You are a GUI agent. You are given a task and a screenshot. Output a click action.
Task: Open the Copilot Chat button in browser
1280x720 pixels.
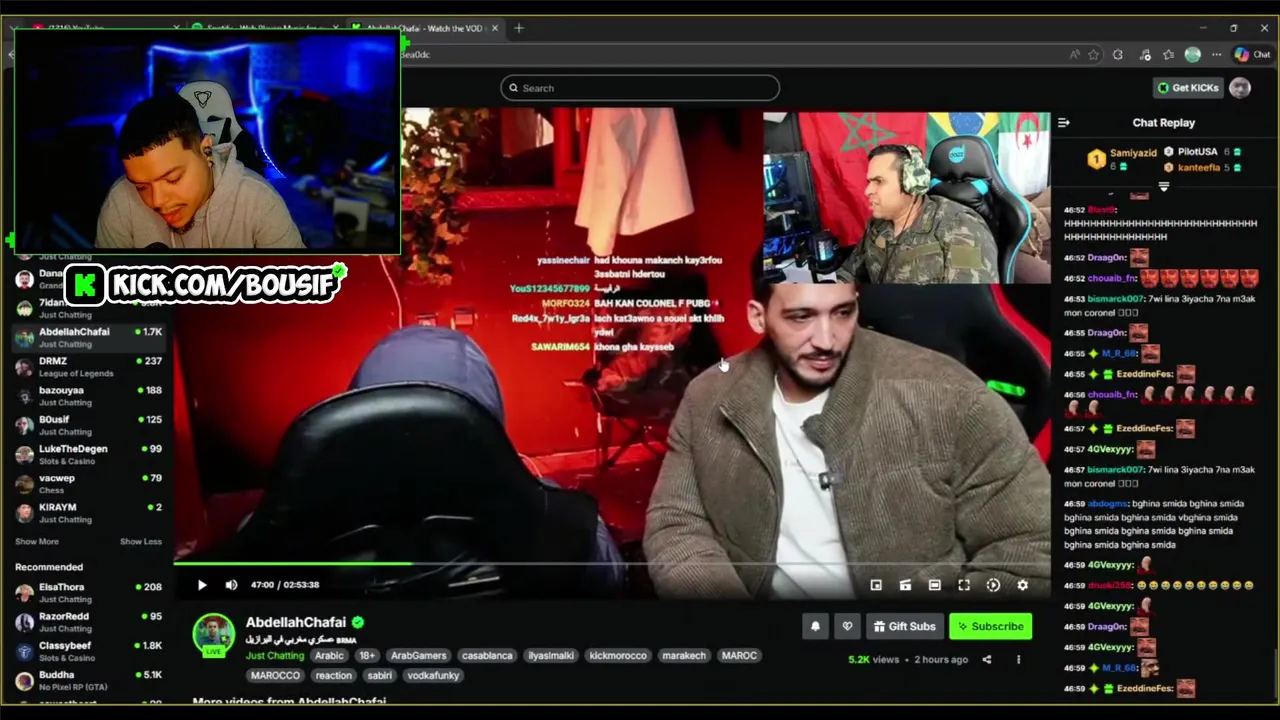pos(1252,55)
